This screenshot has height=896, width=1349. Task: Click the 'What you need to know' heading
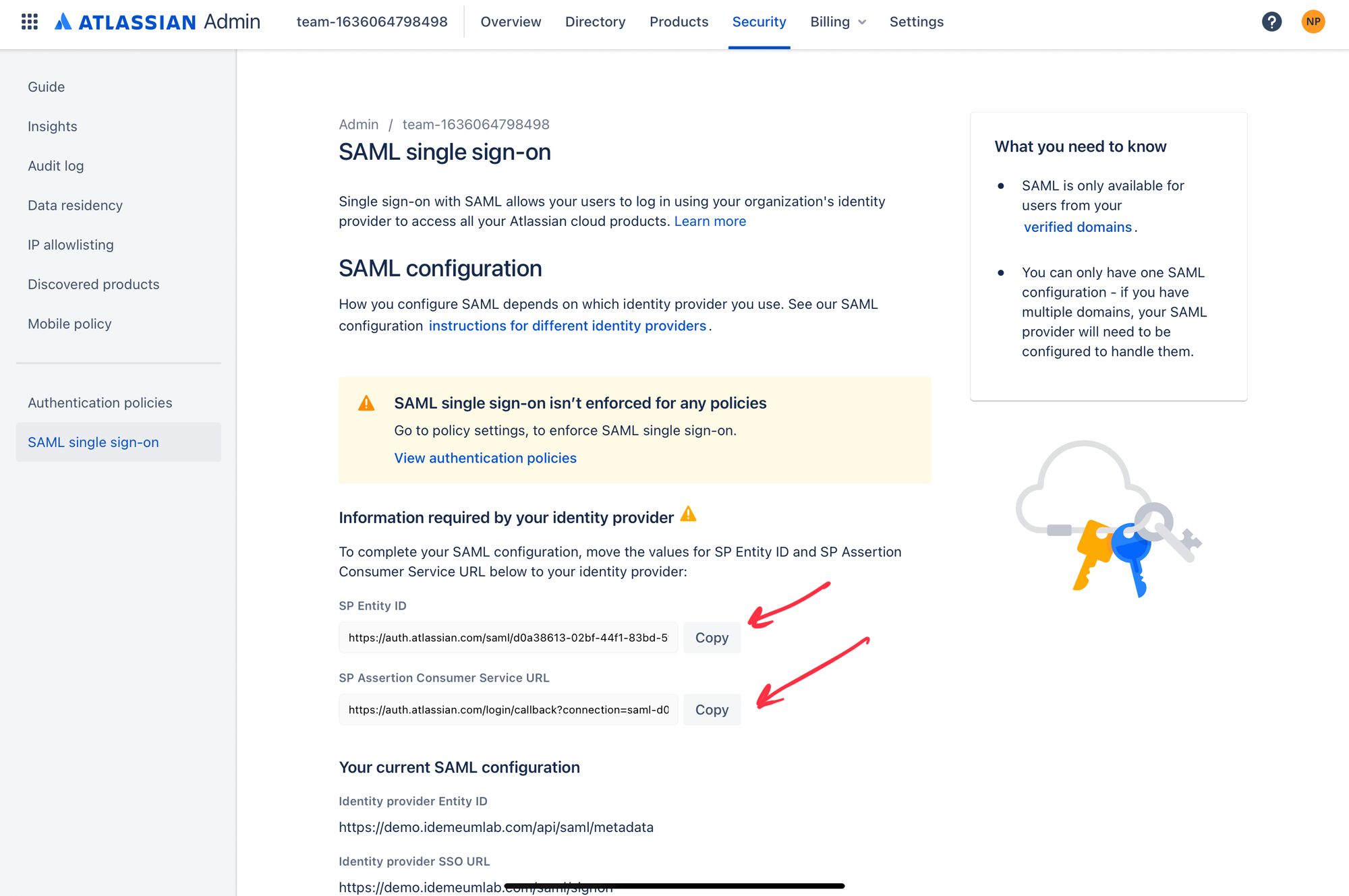point(1080,146)
